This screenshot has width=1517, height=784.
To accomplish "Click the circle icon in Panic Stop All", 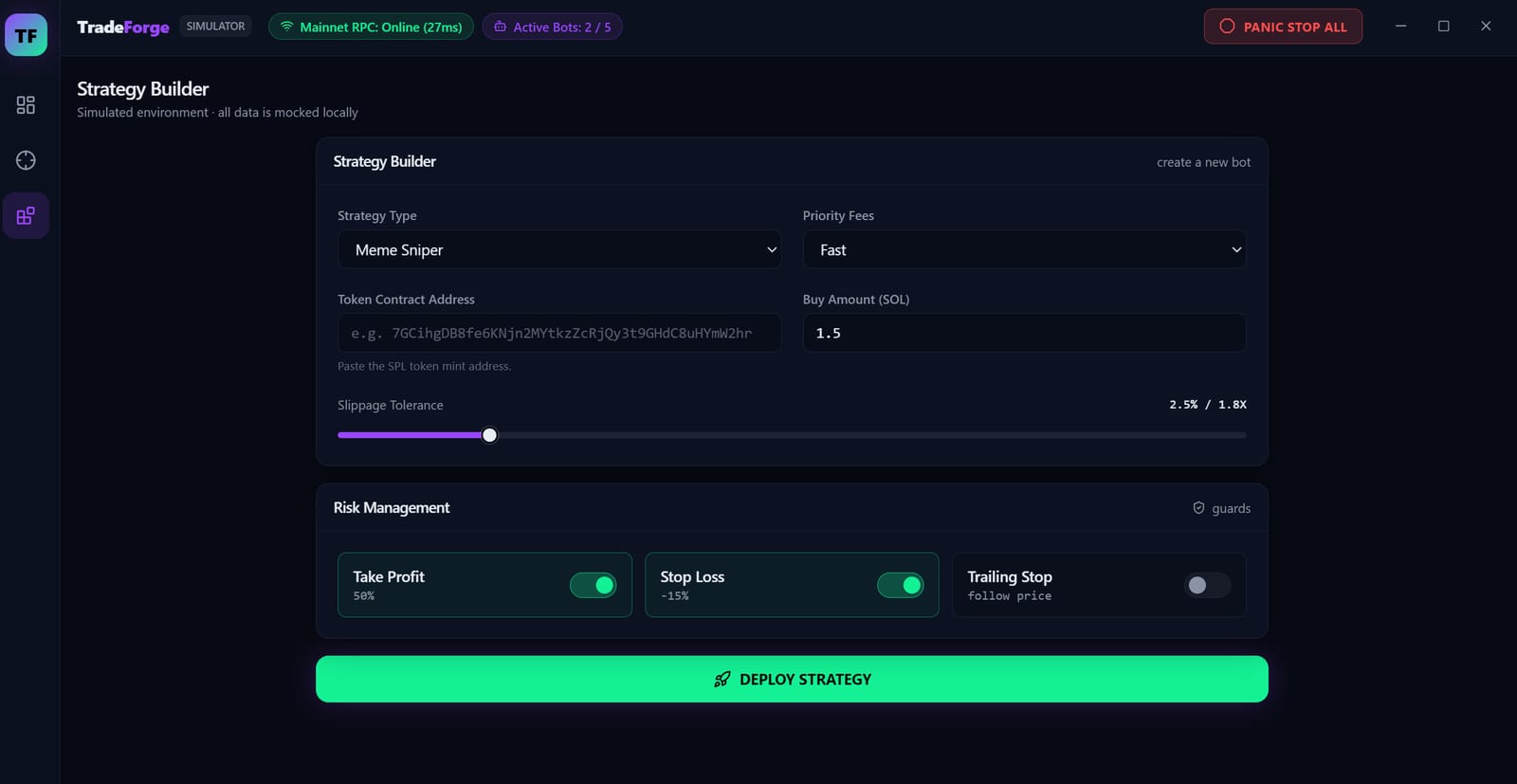I will (1227, 27).
